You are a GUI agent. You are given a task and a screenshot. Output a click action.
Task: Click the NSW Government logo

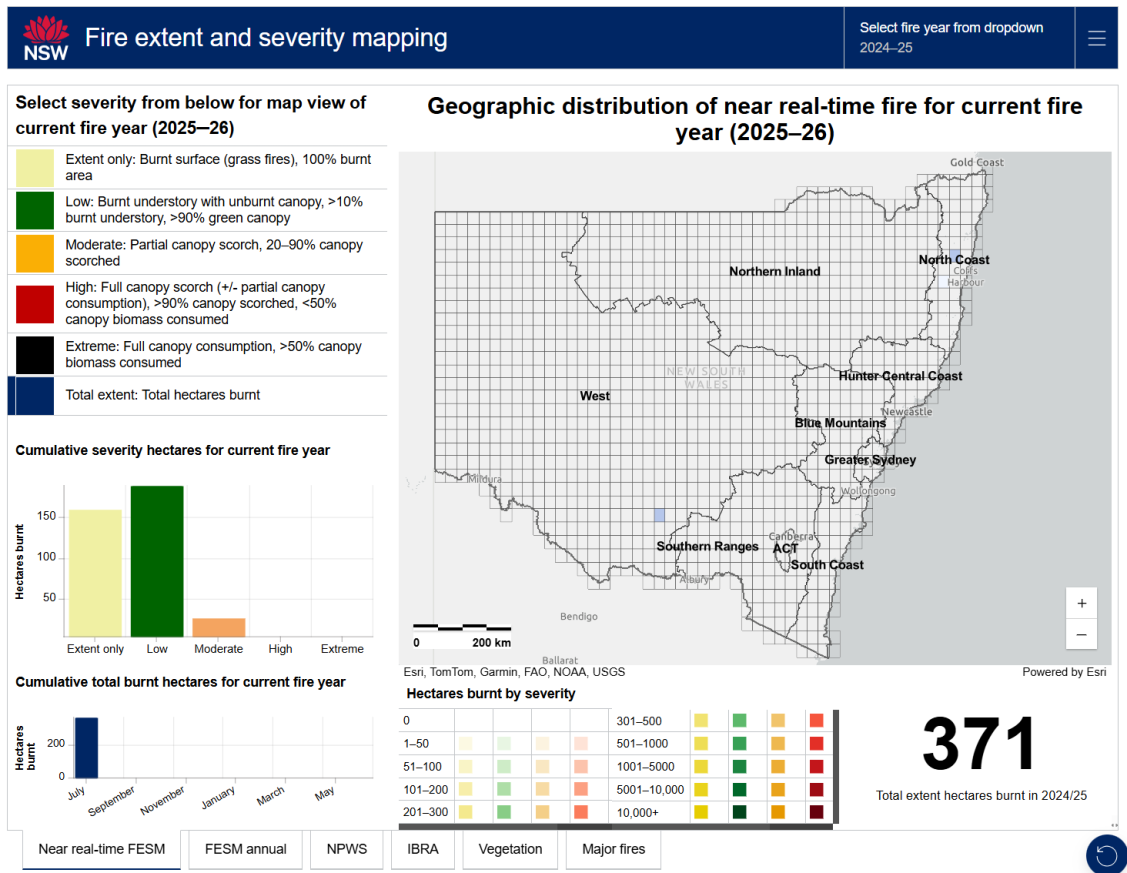[46, 39]
